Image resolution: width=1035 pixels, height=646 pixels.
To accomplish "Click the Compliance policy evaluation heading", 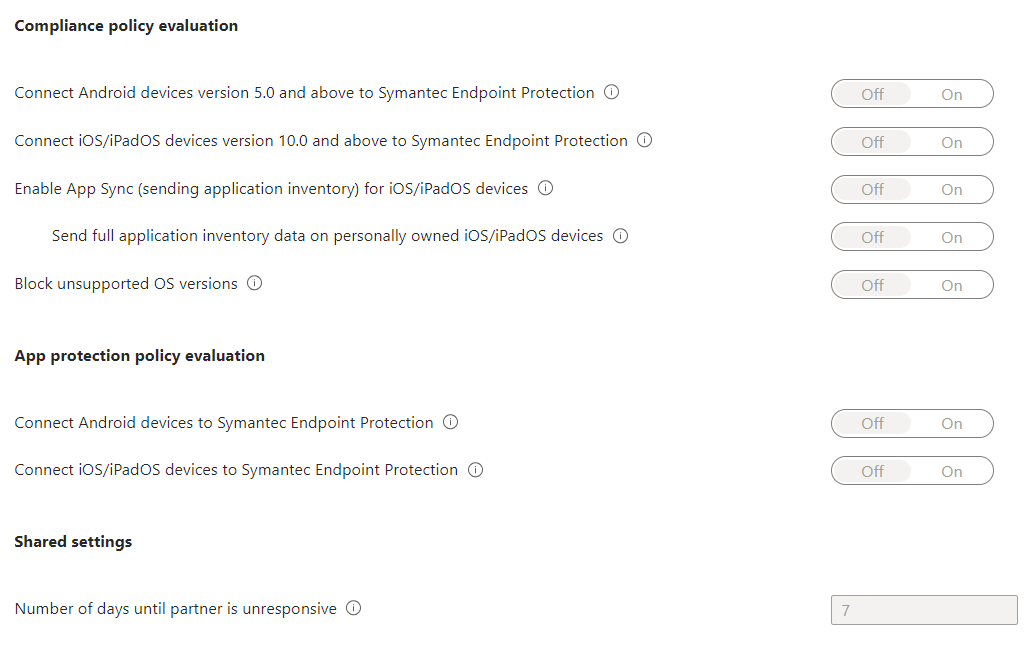I will 126,25.
